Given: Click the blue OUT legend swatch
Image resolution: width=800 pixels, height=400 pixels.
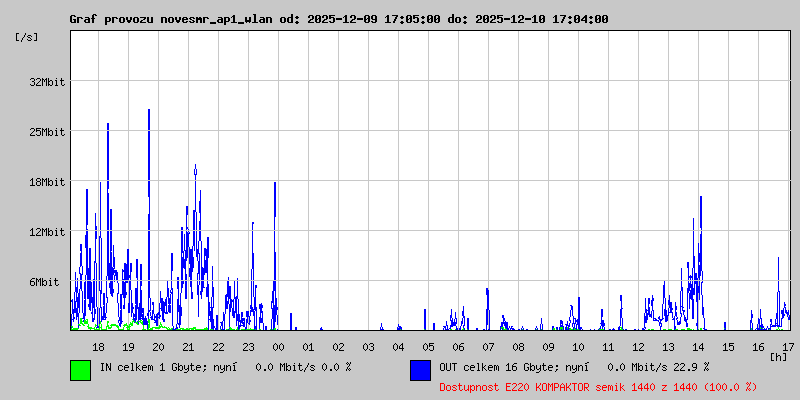Looking at the screenshot, I should pyautogui.click(x=420, y=369).
